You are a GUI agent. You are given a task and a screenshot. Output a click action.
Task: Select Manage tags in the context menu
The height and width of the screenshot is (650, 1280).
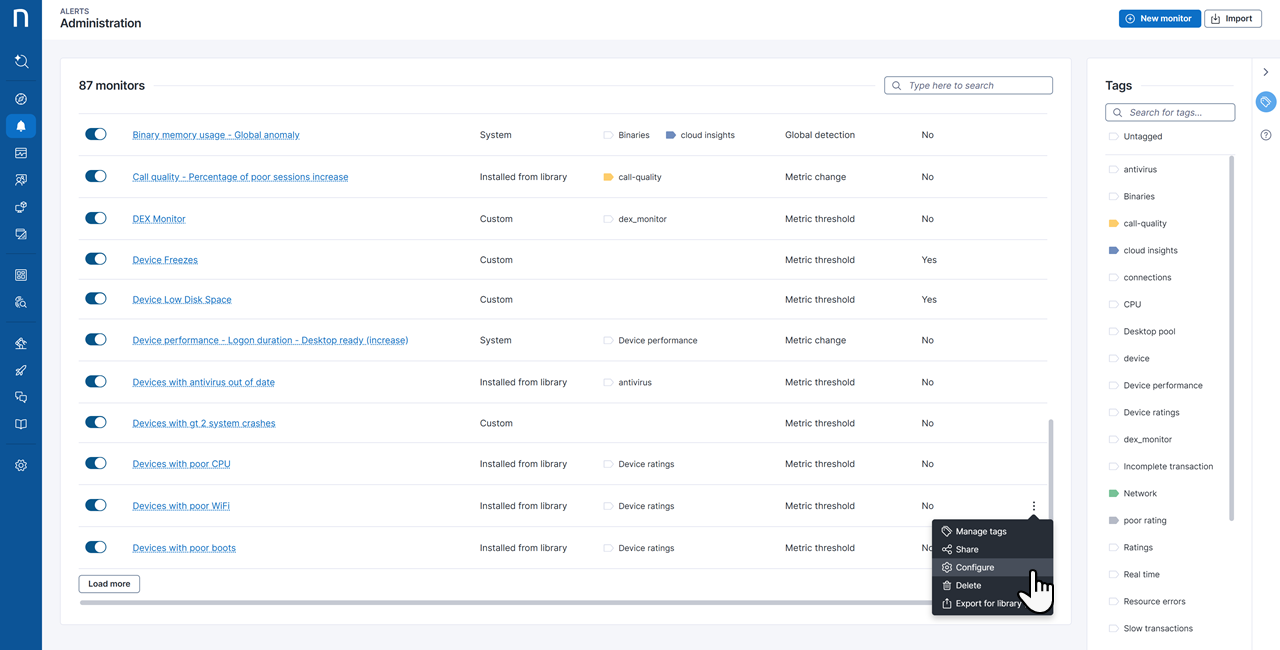point(980,532)
